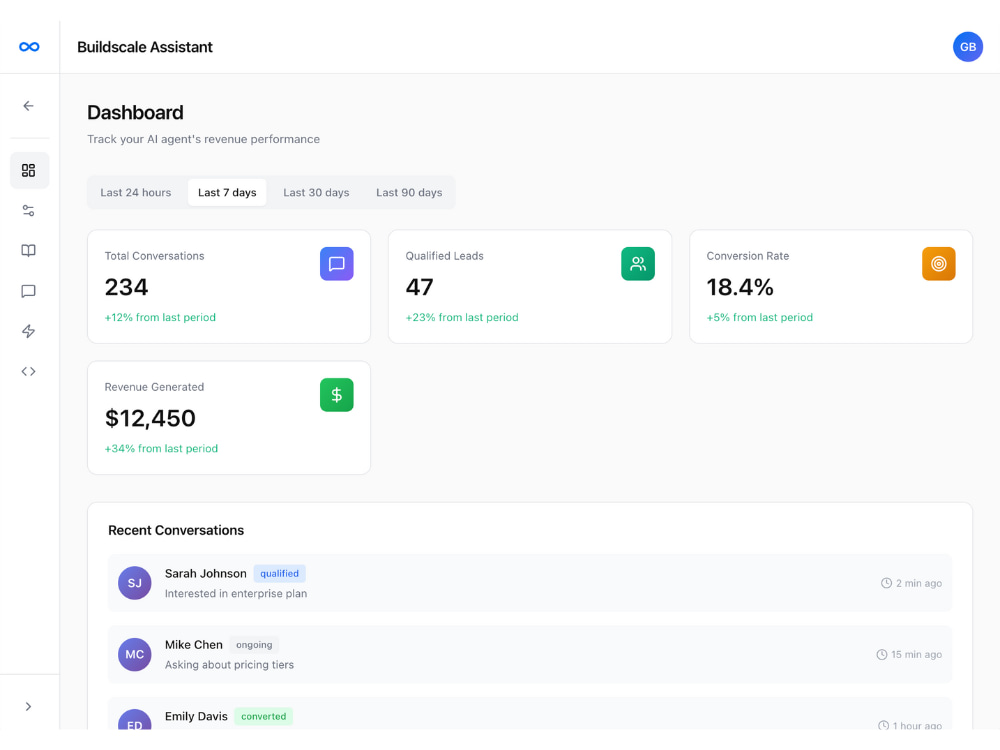The width and height of the screenshot is (1000, 750).
Task: Click Track your AI agent's revenue subtitle
Action: (203, 139)
